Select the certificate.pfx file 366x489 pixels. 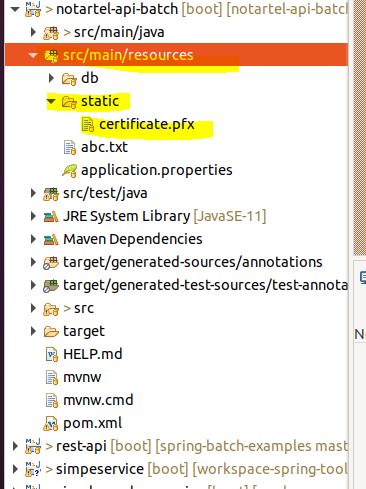147,124
